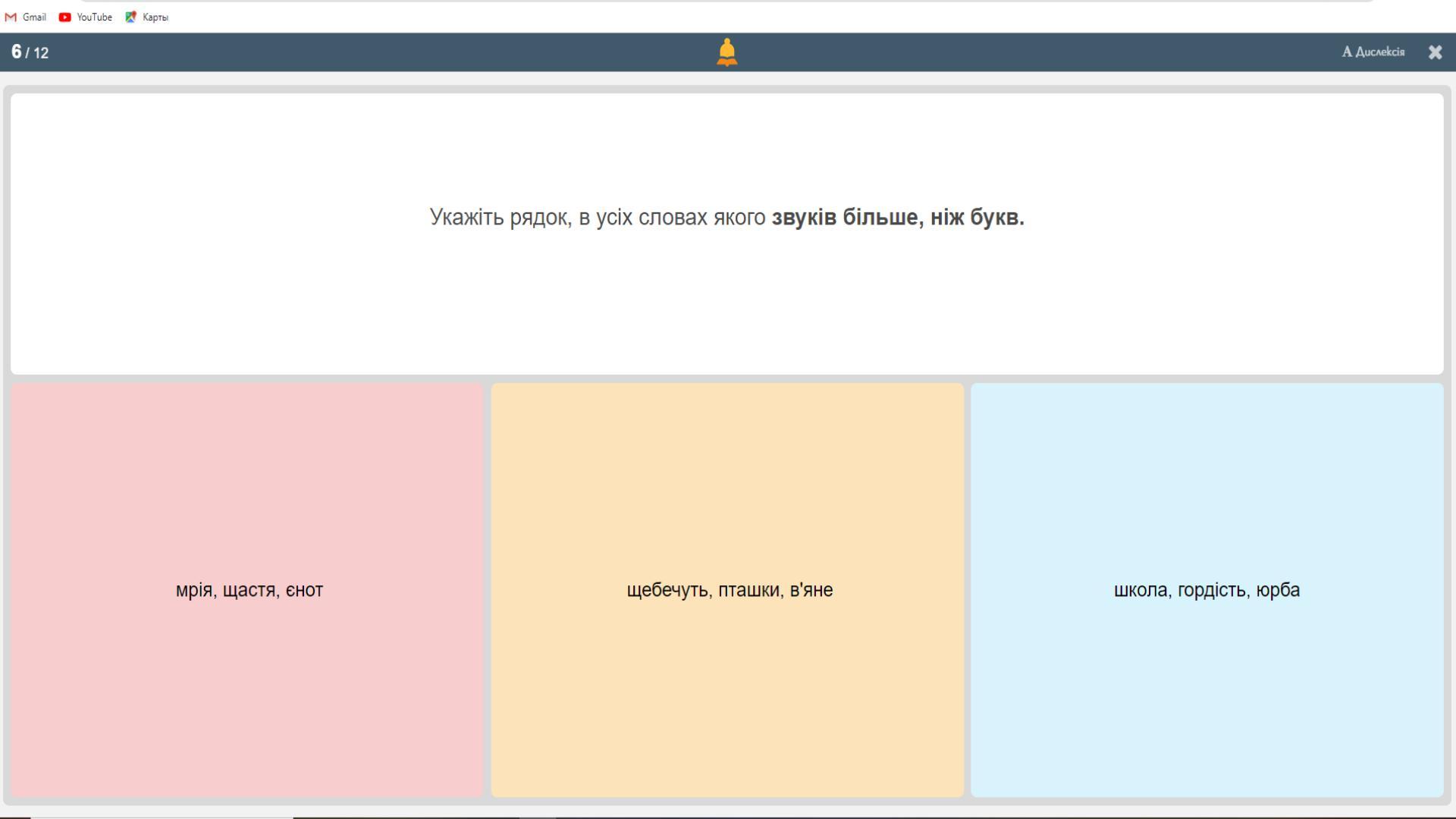Image resolution: width=1456 pixels, height=819 pixels.
Task: Open the YouTube bookmark label
Action: pos(94,17)
